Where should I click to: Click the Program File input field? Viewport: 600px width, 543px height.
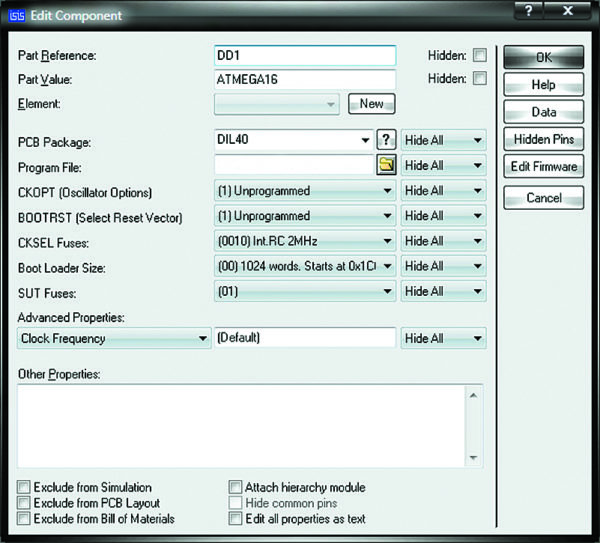[294, 165]
